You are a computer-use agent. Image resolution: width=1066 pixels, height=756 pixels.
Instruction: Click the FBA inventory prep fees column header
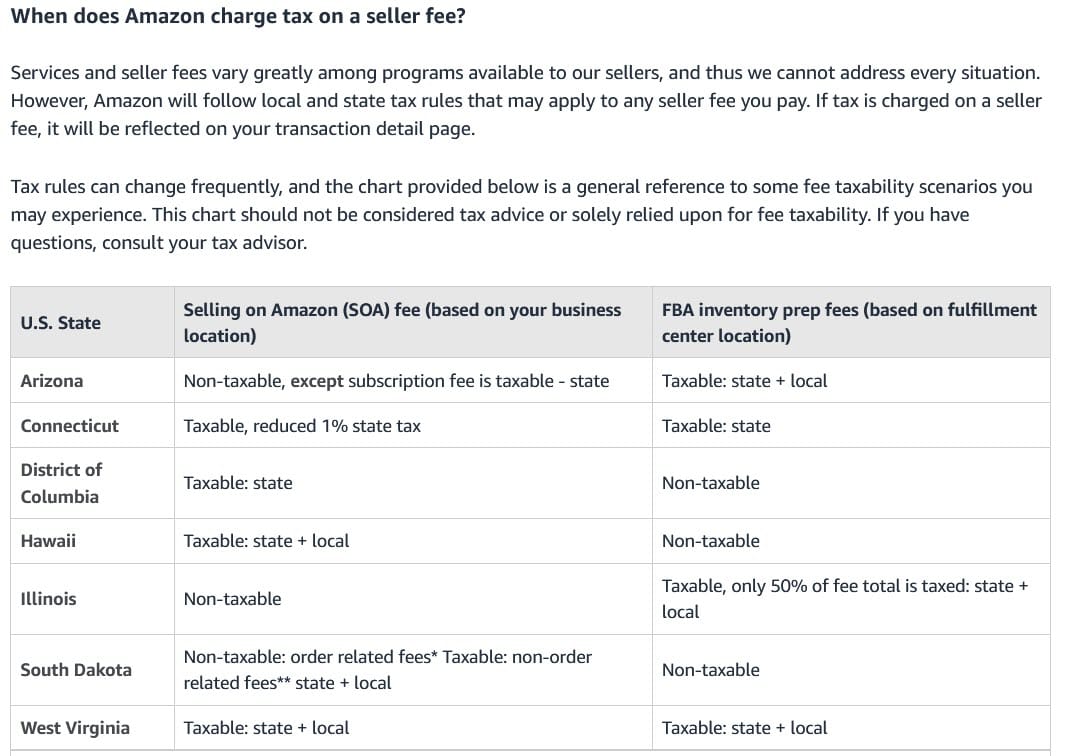click(849, 323)
